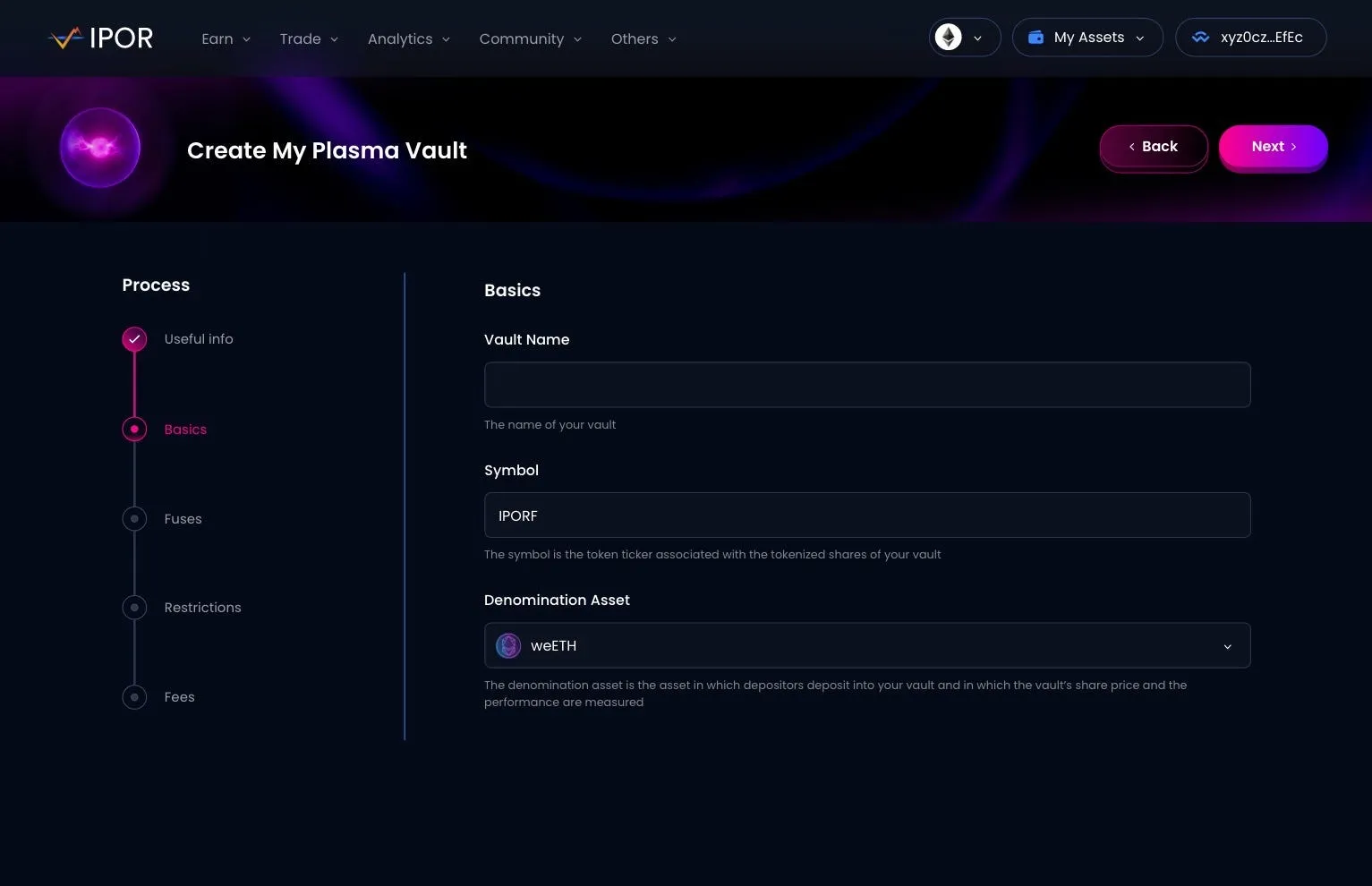
Task: Open the Denomination Asset dropdown
Action: (x=867, y=645)
